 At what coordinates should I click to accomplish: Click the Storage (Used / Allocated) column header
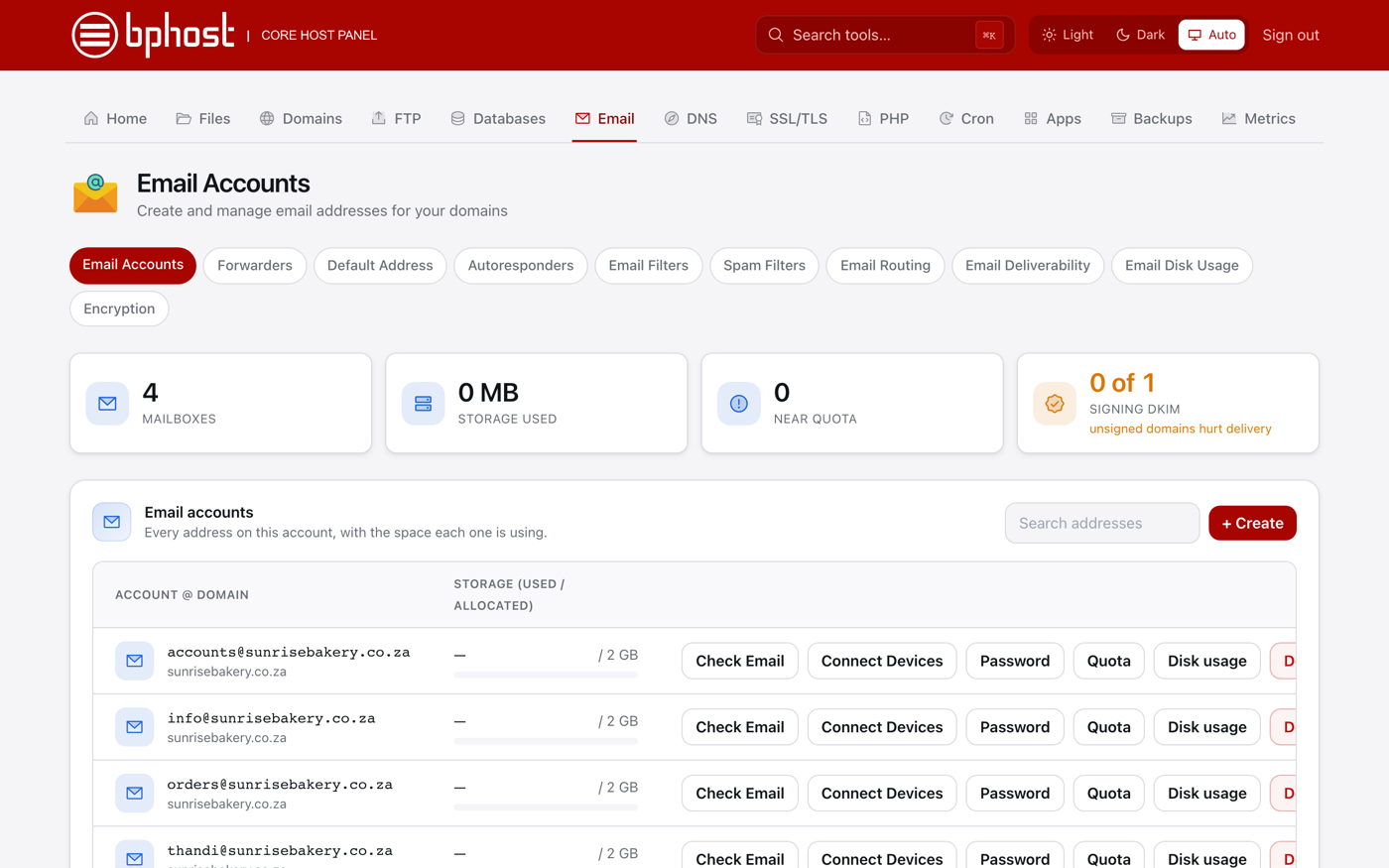[x=509, y=595]
